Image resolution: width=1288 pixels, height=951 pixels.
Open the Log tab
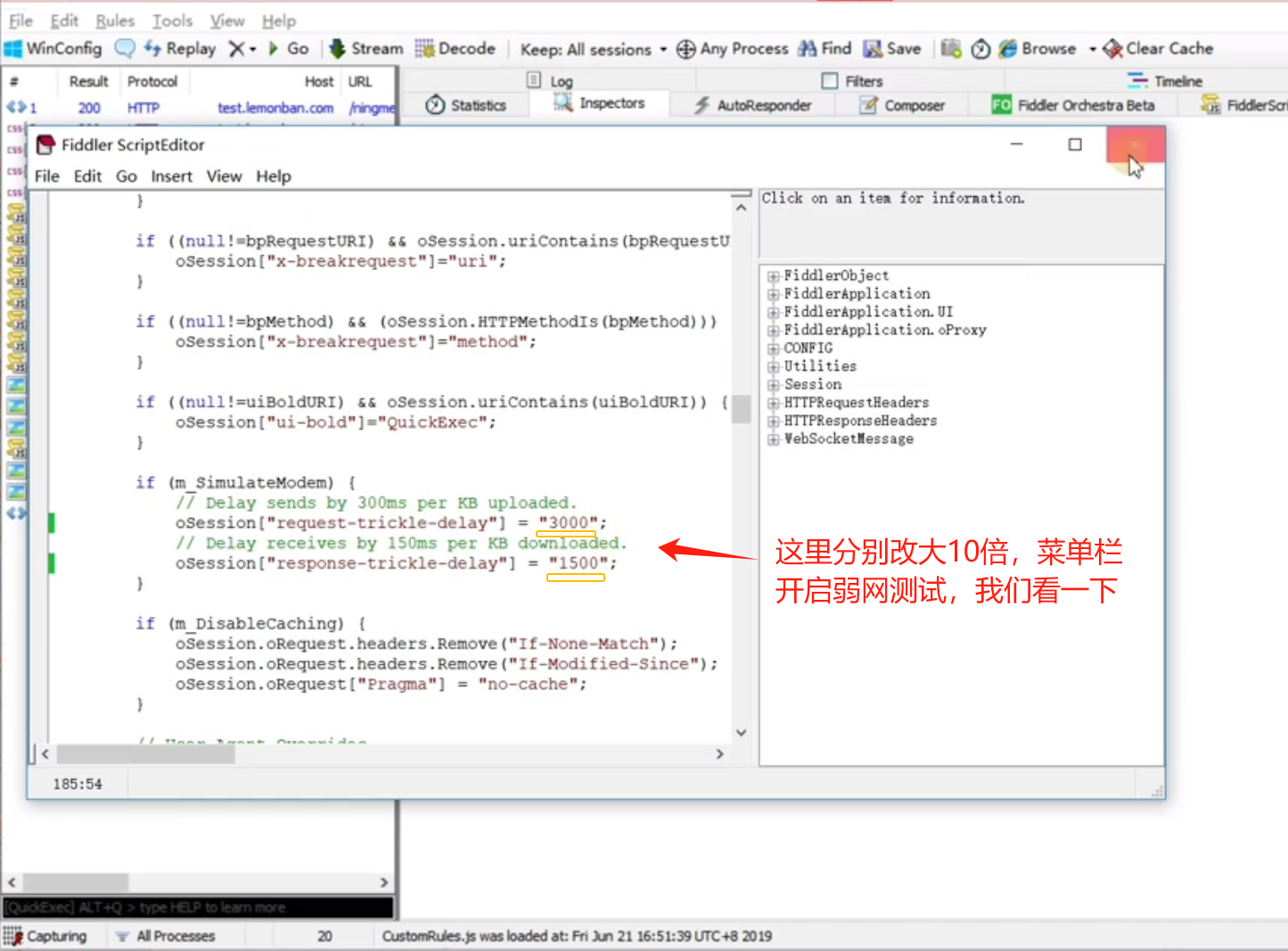[550, 81]
